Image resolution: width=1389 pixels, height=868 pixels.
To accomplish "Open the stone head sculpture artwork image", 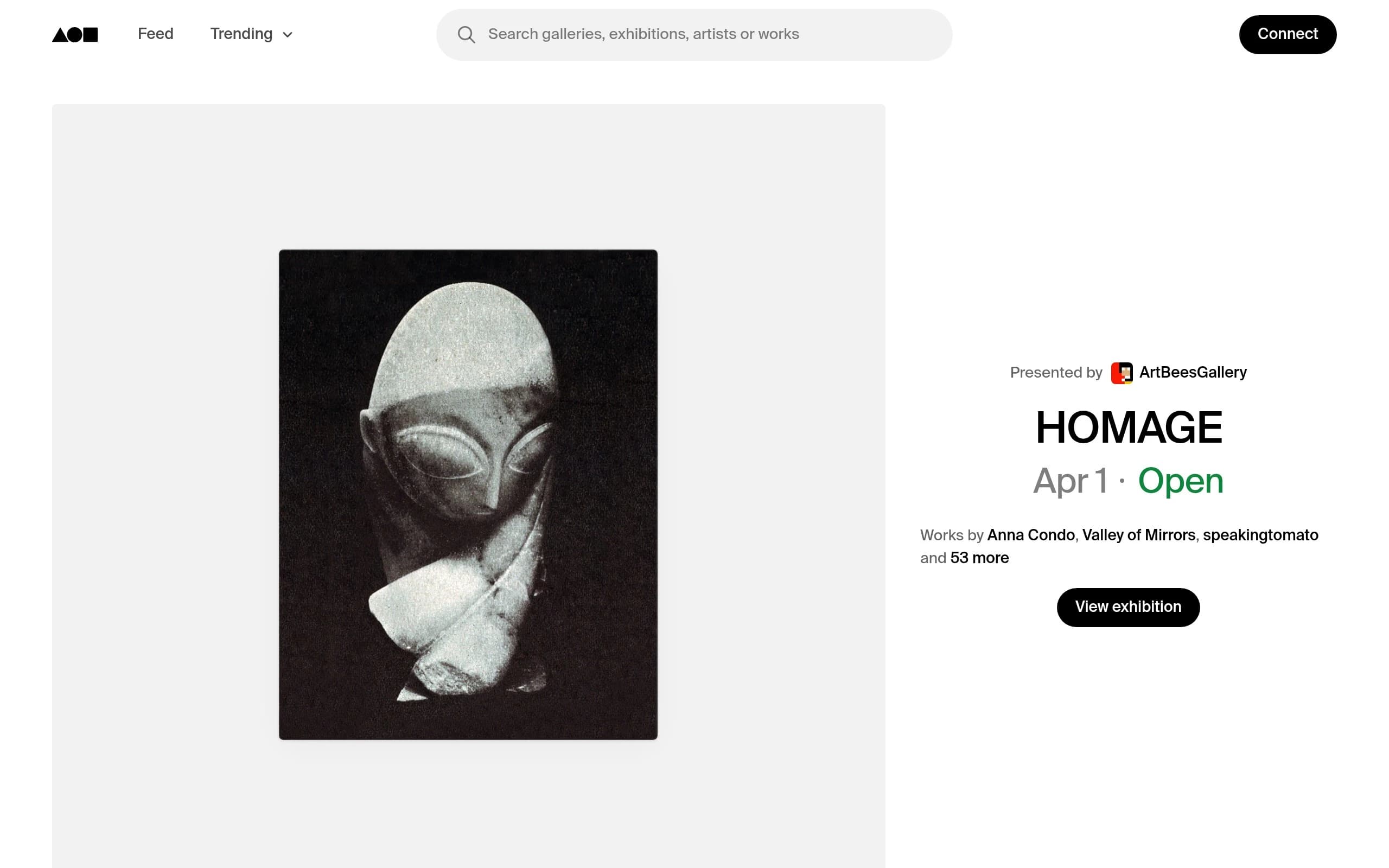I will pyautogui.click(x=468, y=494).
